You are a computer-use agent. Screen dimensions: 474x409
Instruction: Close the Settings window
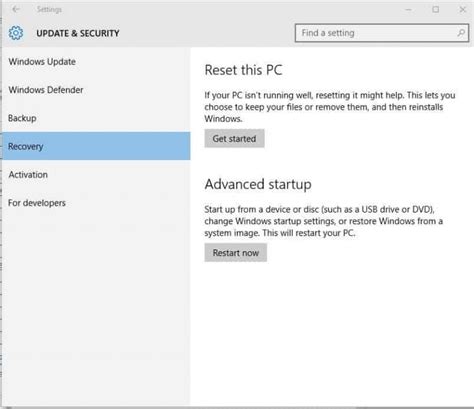coord(463,10)
